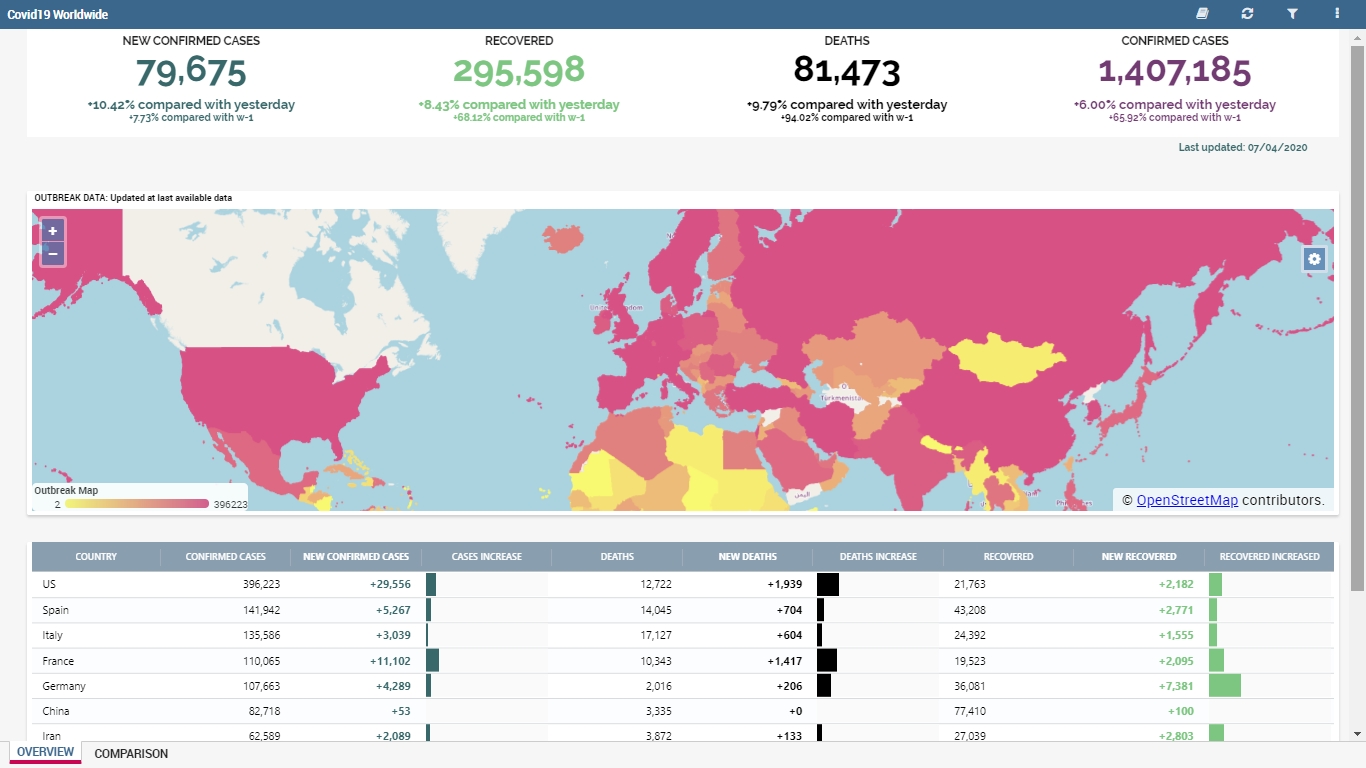The height and width of the screenshot is (768, 1366).
Task: Click the vertical page scrollbar
Action: coord(1357,300)
